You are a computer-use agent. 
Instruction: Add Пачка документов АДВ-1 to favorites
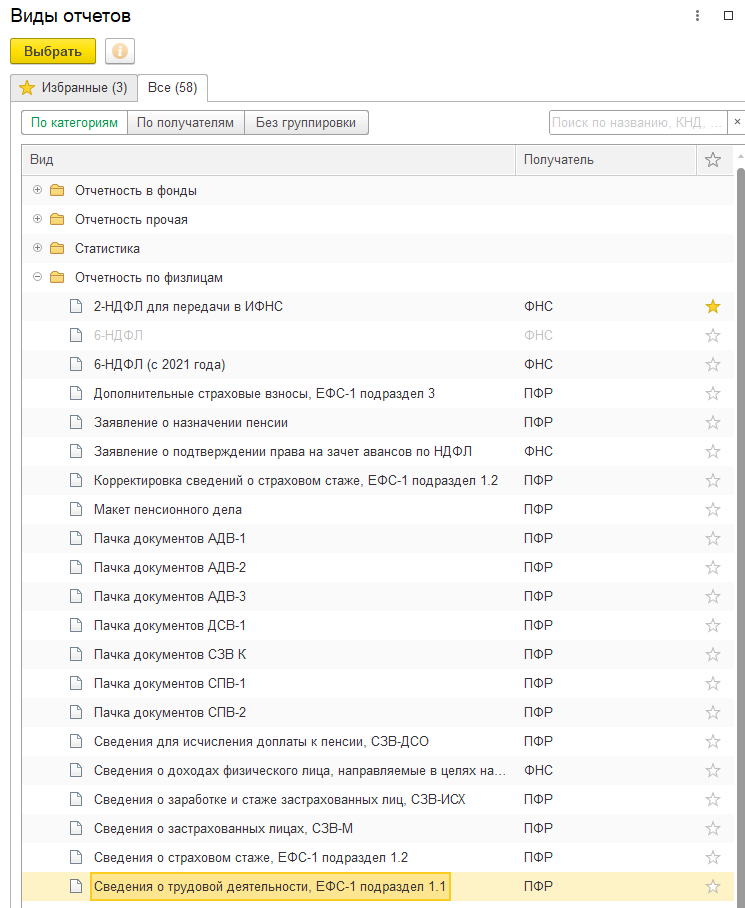coord(713,539)
